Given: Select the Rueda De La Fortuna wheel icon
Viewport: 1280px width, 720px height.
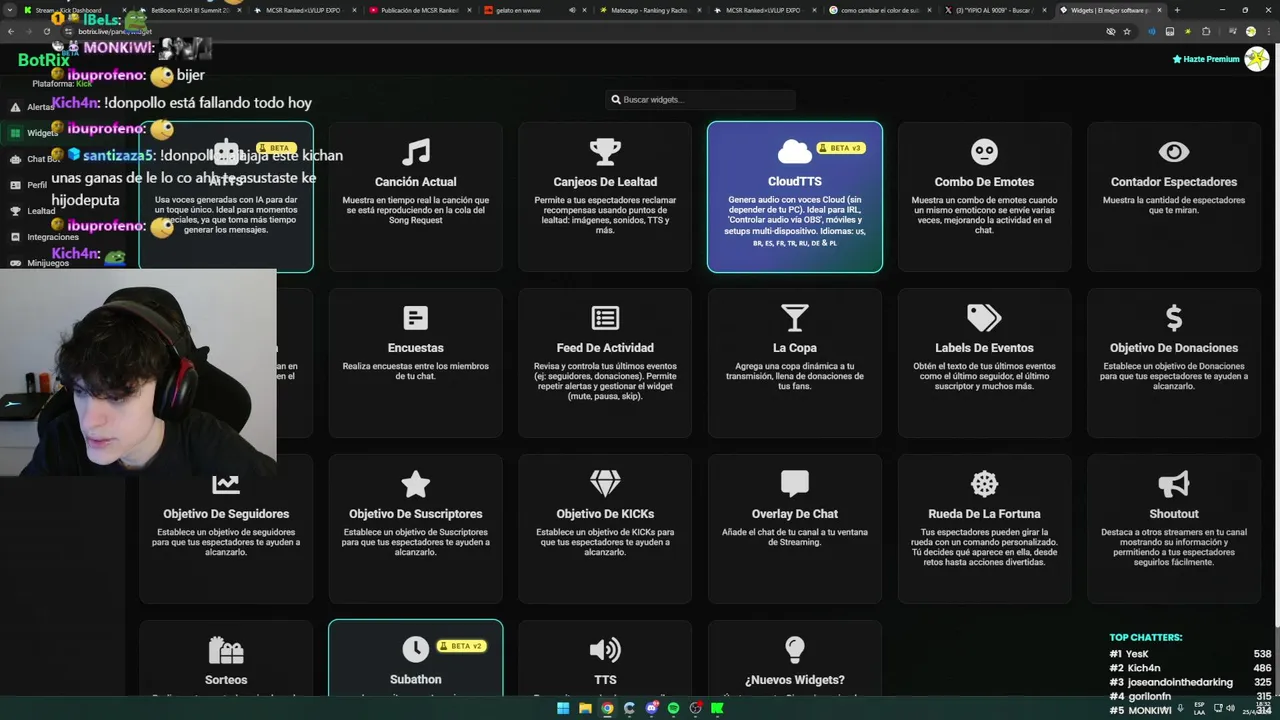Looking at the screenshot, I should click(x=984, y=484).
